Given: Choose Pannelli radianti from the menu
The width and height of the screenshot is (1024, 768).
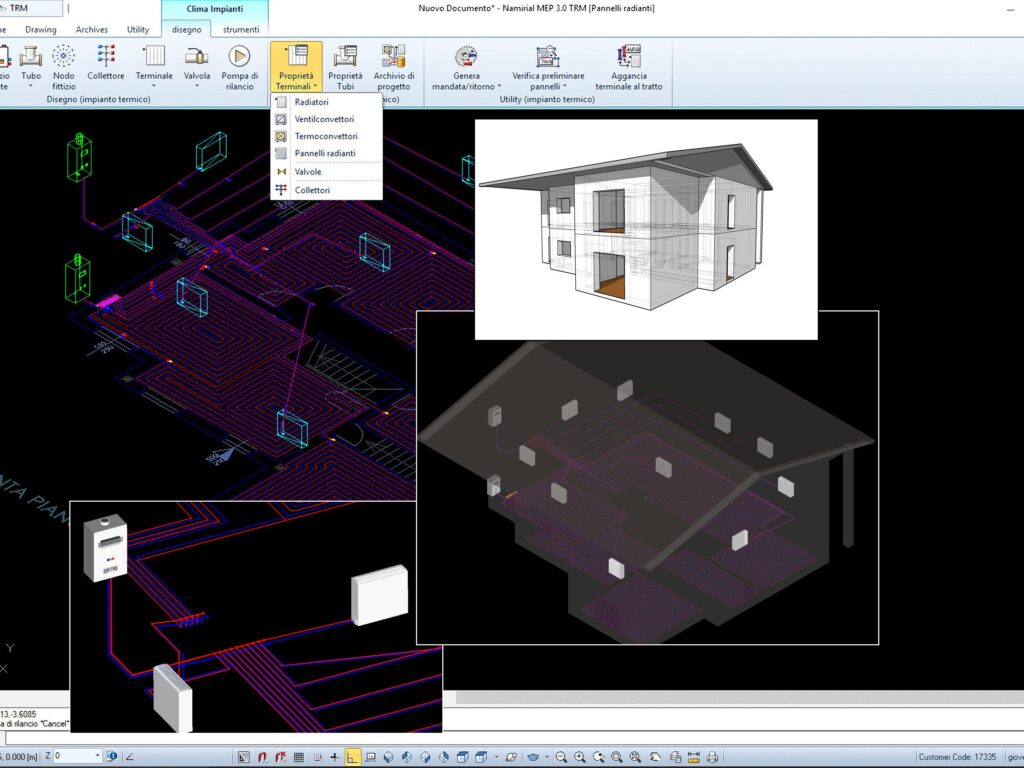Looking at the screenshot, I should point(325,153).
